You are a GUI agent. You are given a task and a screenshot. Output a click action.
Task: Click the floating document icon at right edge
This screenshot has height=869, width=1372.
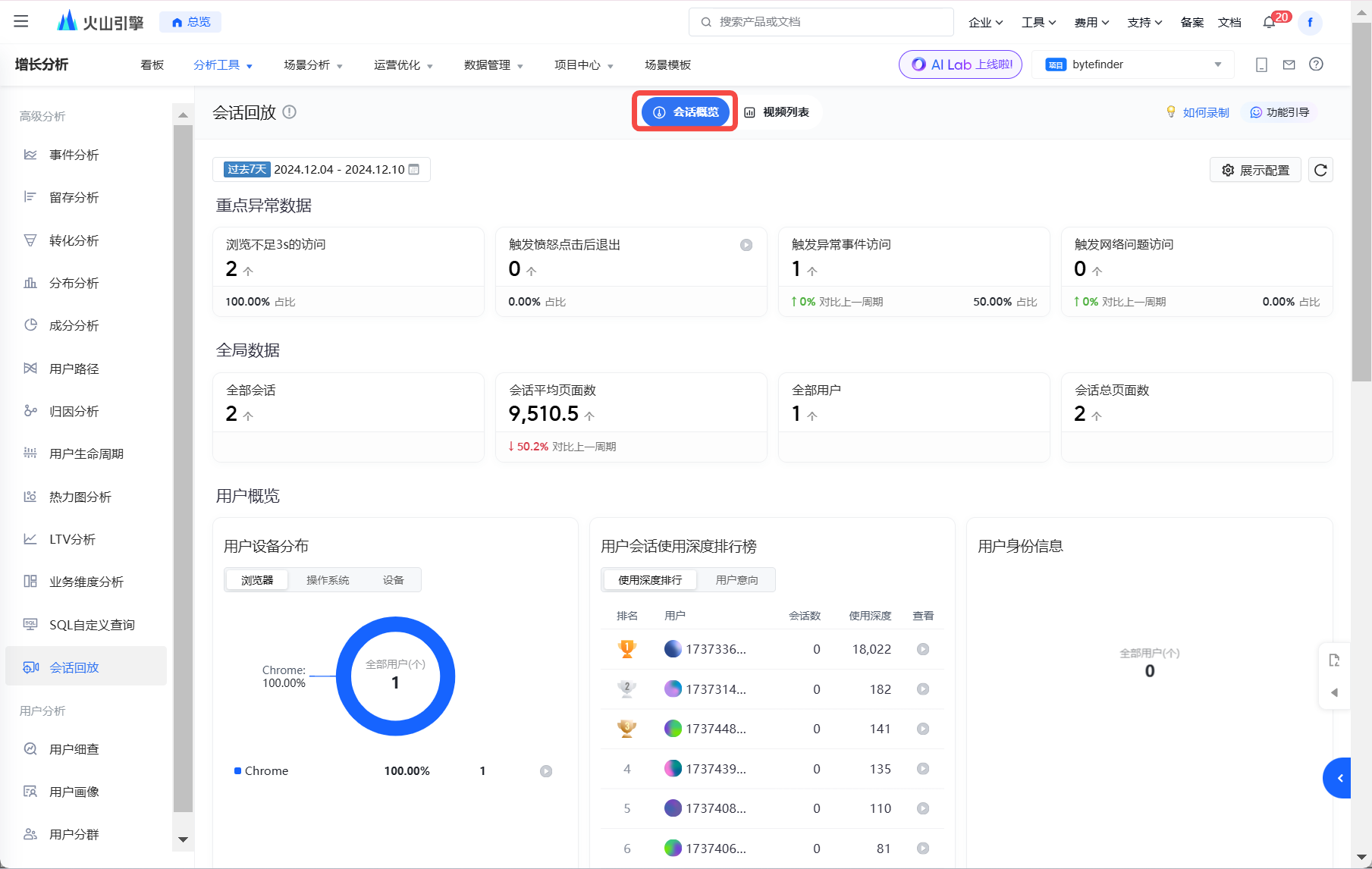click(1335, 660)
